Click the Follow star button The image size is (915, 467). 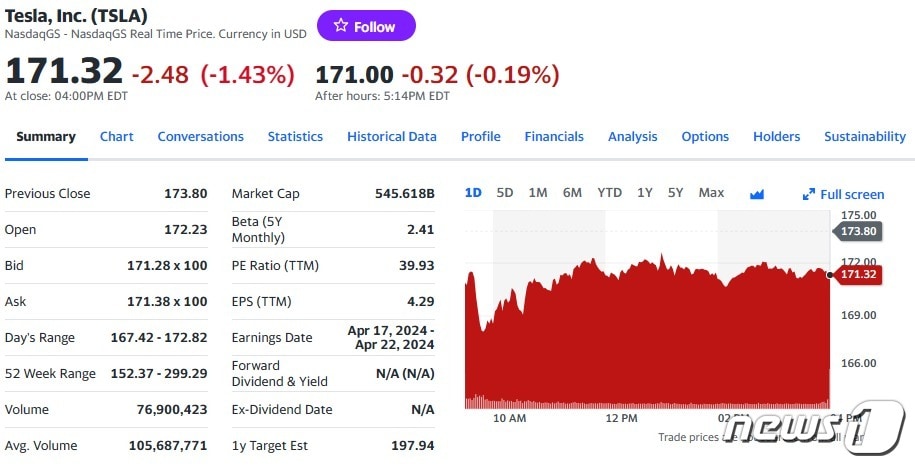[366, 26]
